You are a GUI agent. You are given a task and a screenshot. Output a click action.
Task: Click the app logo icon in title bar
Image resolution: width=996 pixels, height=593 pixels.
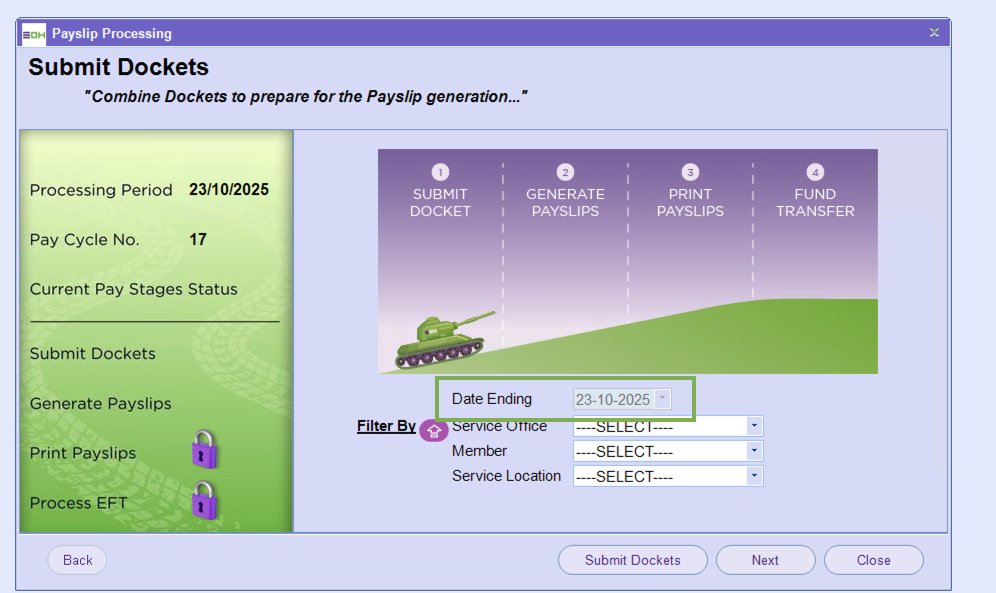[x=34, y=34]
